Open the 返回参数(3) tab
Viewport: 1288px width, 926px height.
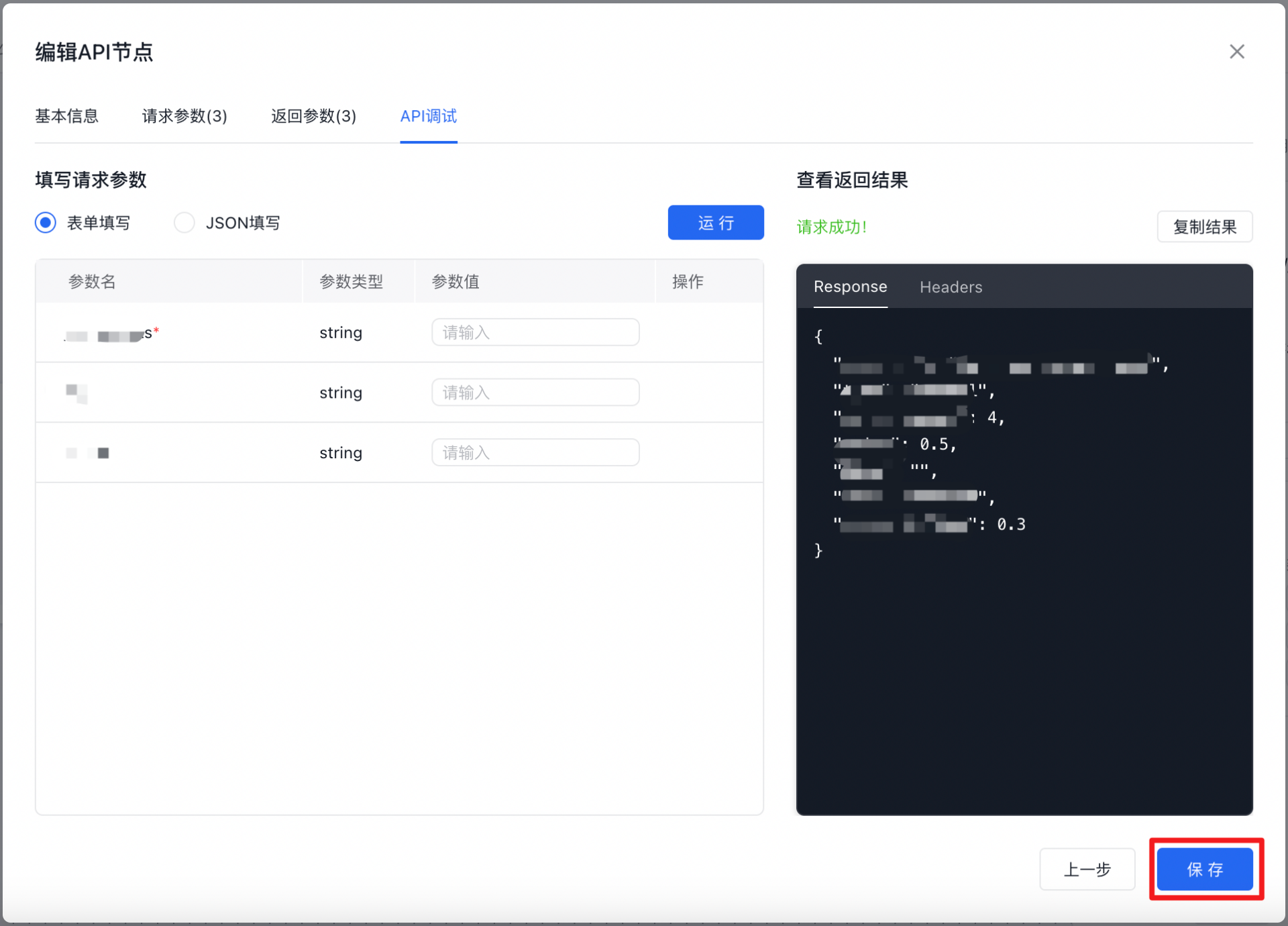313,116
